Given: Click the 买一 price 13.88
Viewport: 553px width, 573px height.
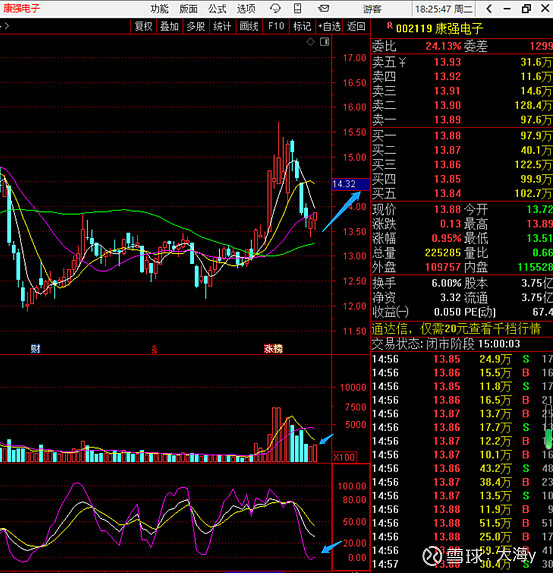Looking at the screenshot, I should pyautogui.click(x=447, y=136).
